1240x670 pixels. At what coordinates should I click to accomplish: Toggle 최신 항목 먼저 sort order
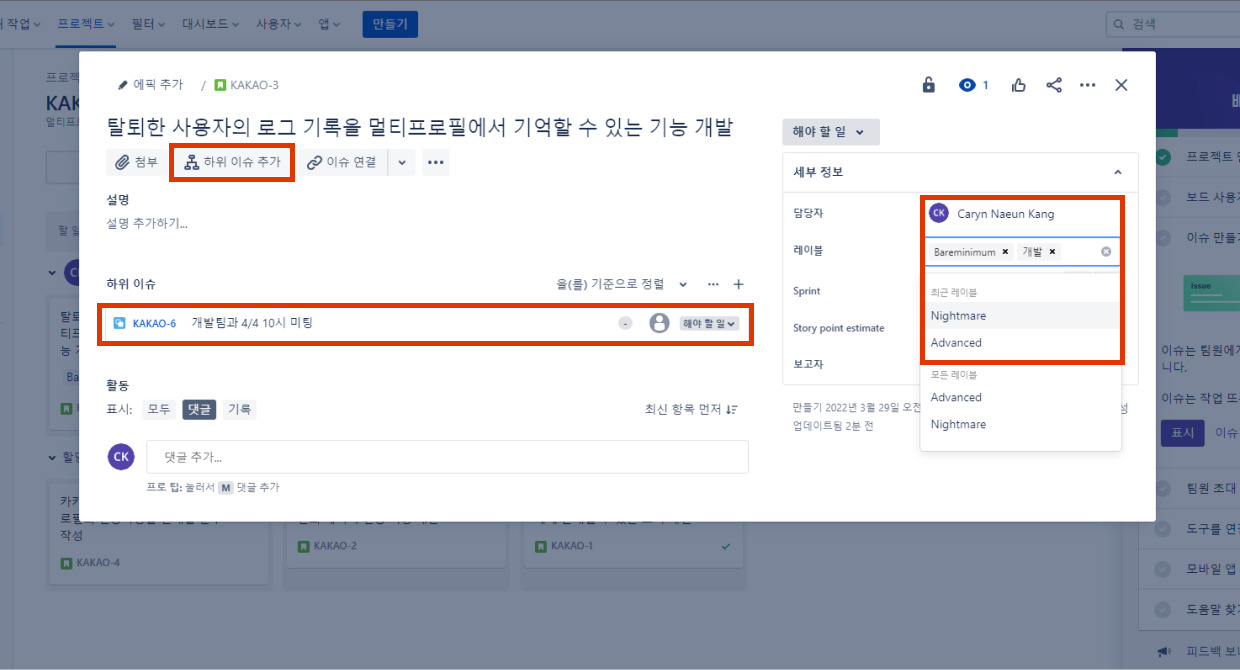click(x=691, y=409)
